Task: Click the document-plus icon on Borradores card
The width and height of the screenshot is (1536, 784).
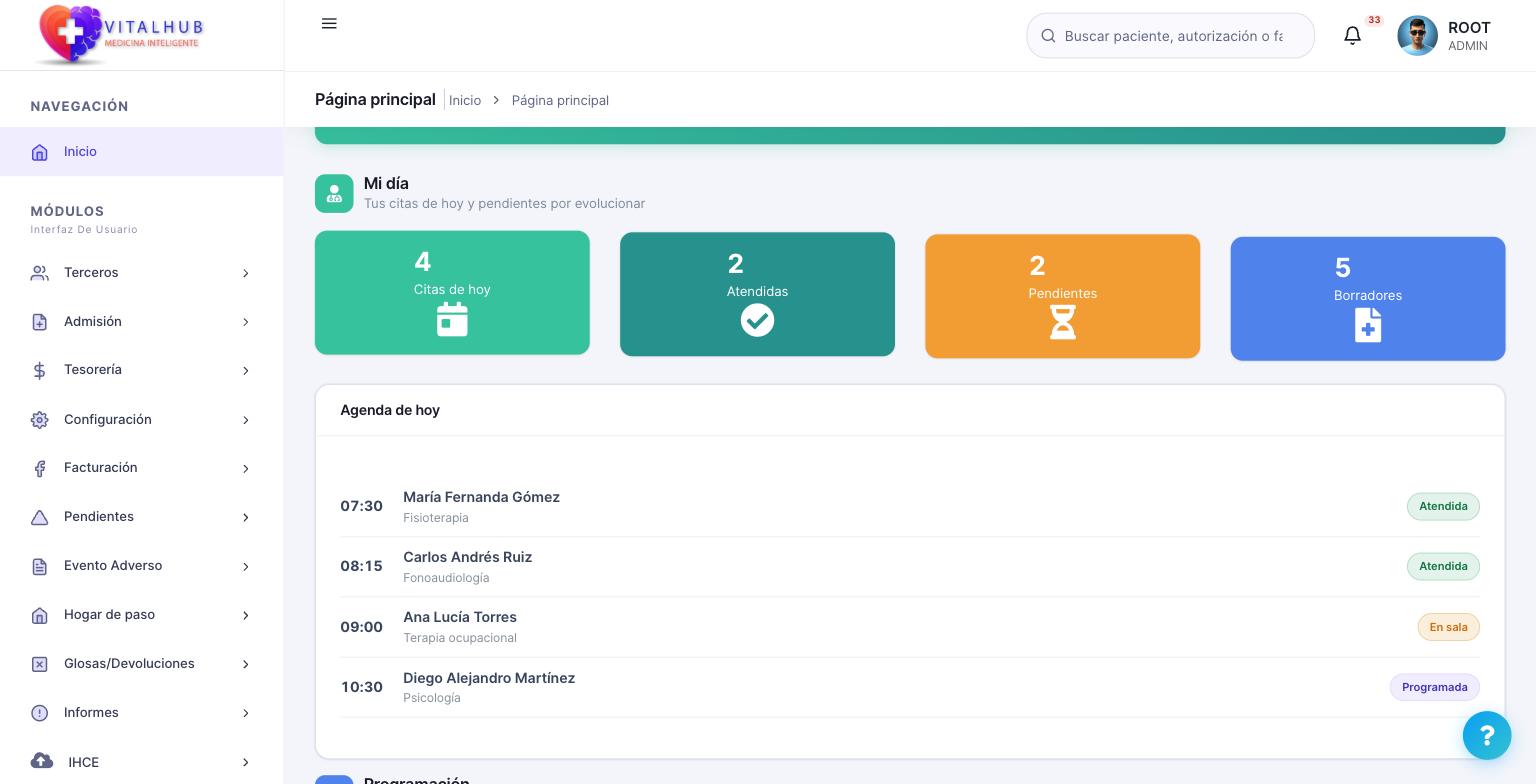Action: tap(1368, 325)
